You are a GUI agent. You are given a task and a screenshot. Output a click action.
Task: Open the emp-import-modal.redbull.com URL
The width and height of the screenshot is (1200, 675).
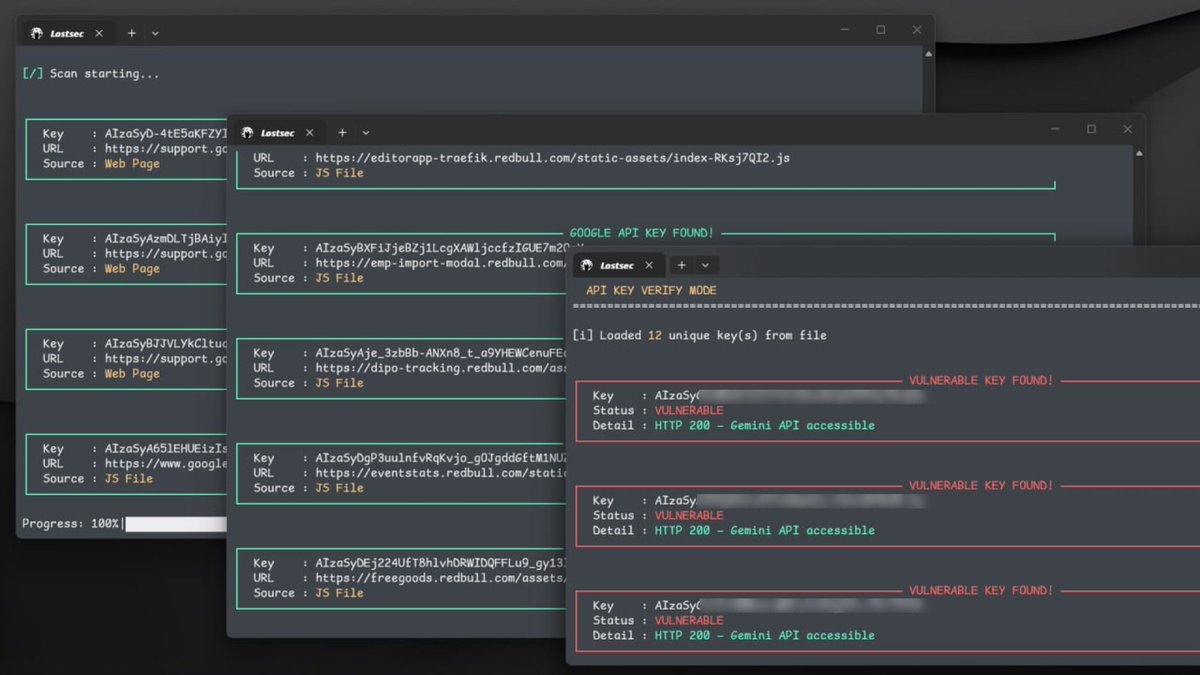[441, 263]
